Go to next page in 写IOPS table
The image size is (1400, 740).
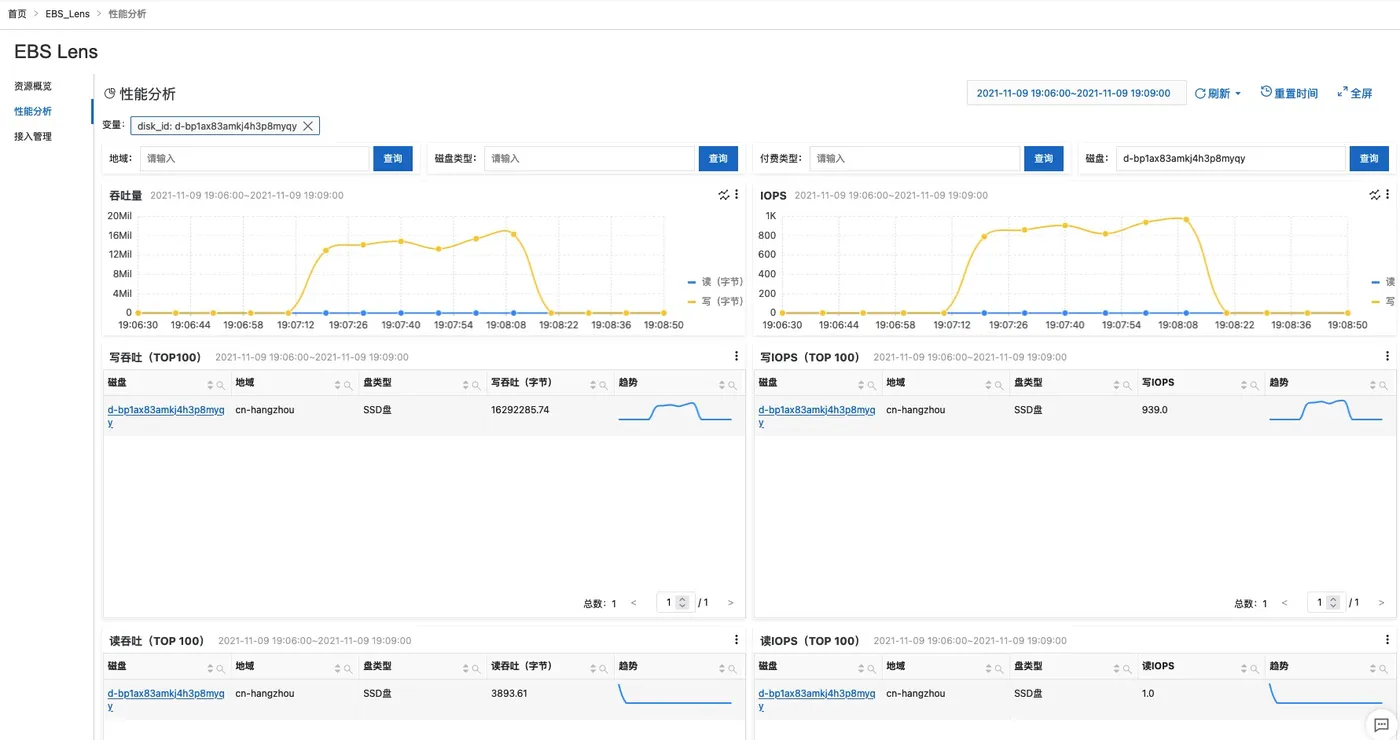pos(1382,603)
